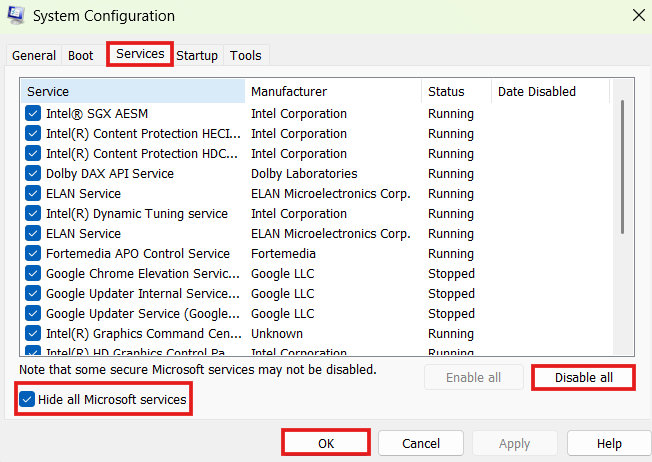Sort by the Service column header
This screenshot has height=462, width=652.
(133, 91)
